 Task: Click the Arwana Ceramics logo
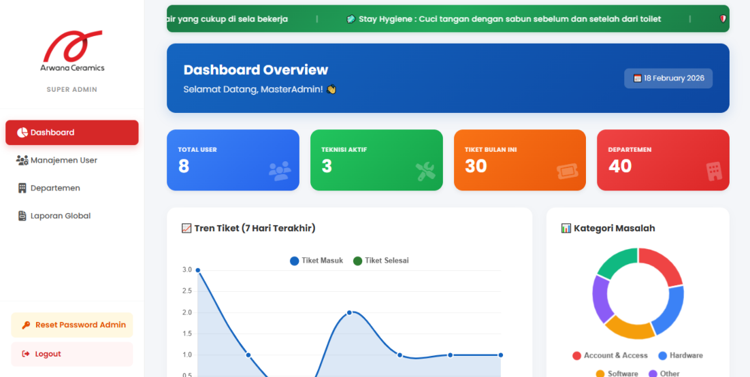click(x=72, y=51)
